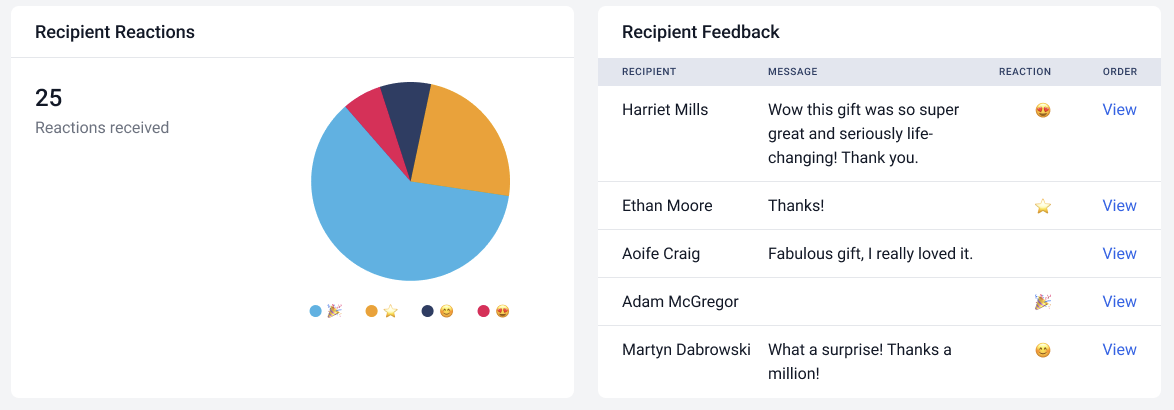
Task: Toggle the navy legend swatch
Action: tap(428, 311)
